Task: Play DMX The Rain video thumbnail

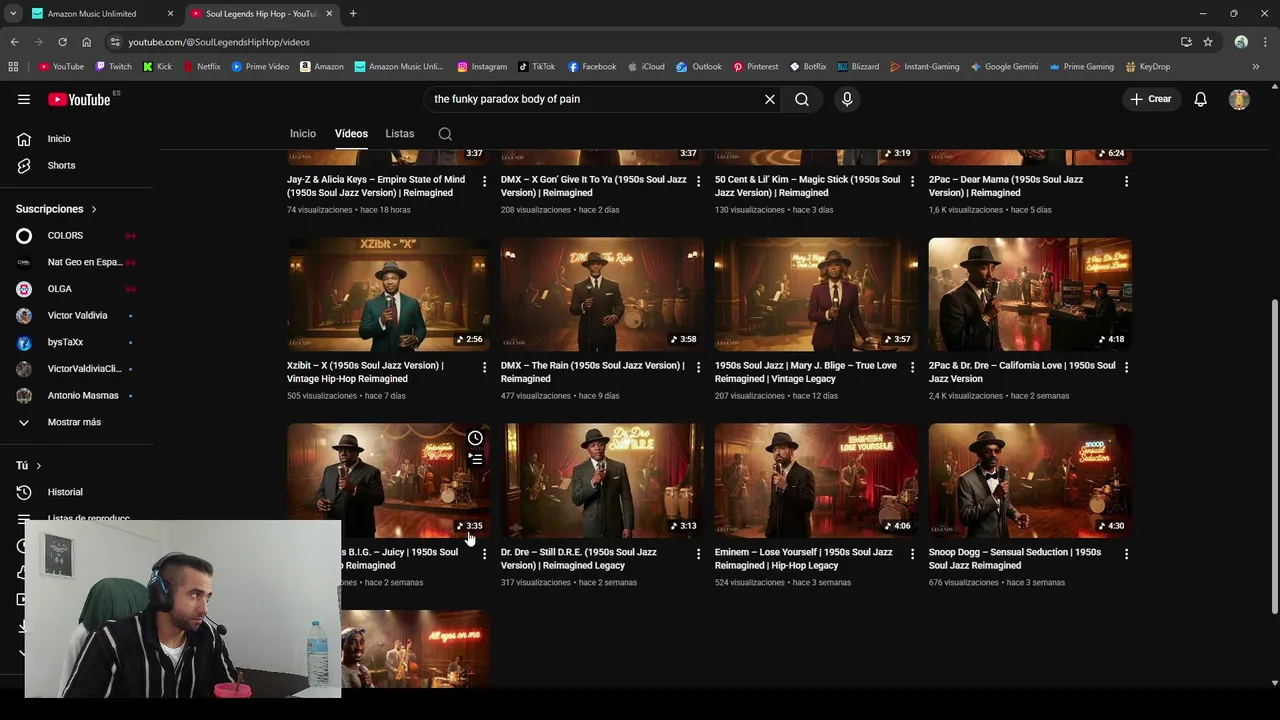Action: (602, 293)
